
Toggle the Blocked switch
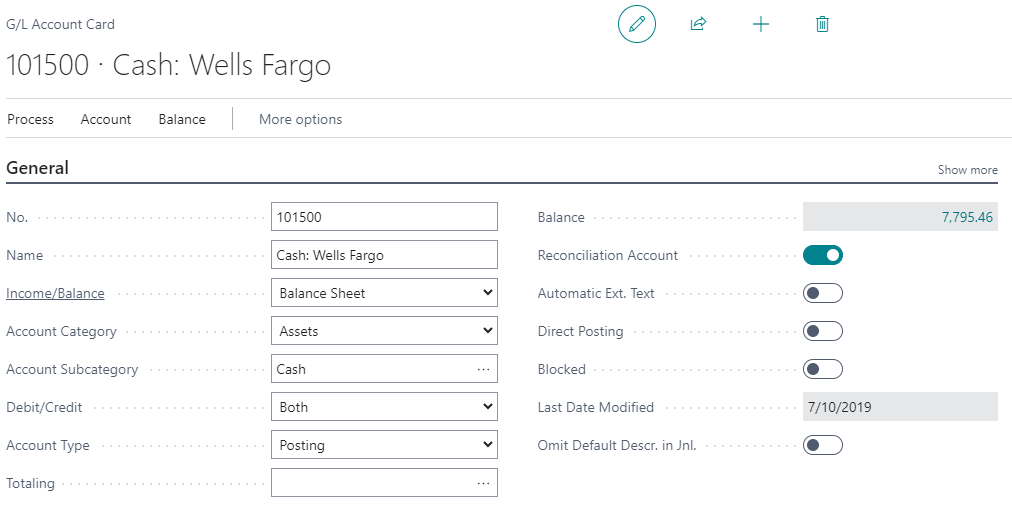coord(822,369)
